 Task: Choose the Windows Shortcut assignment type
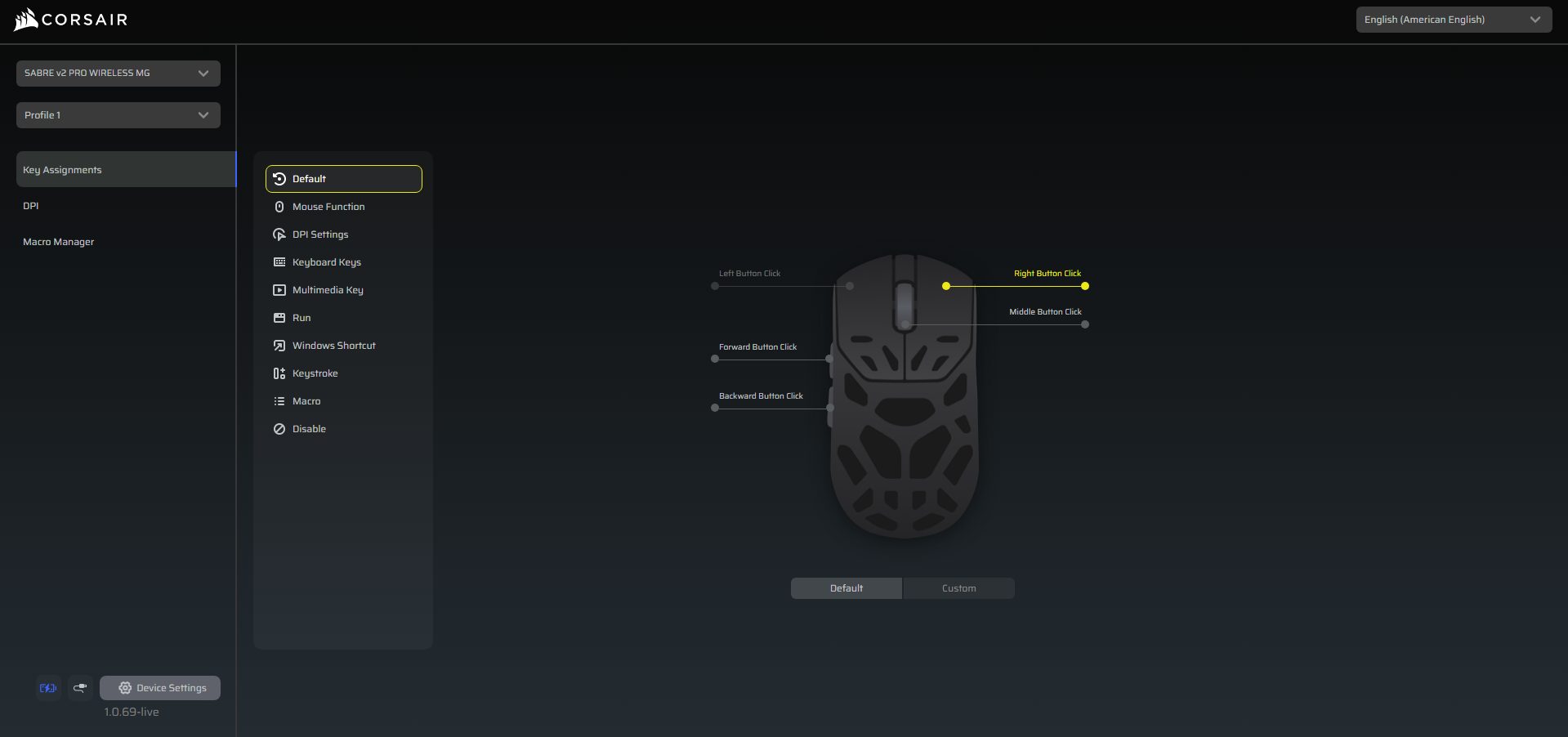tap(333, 346)
